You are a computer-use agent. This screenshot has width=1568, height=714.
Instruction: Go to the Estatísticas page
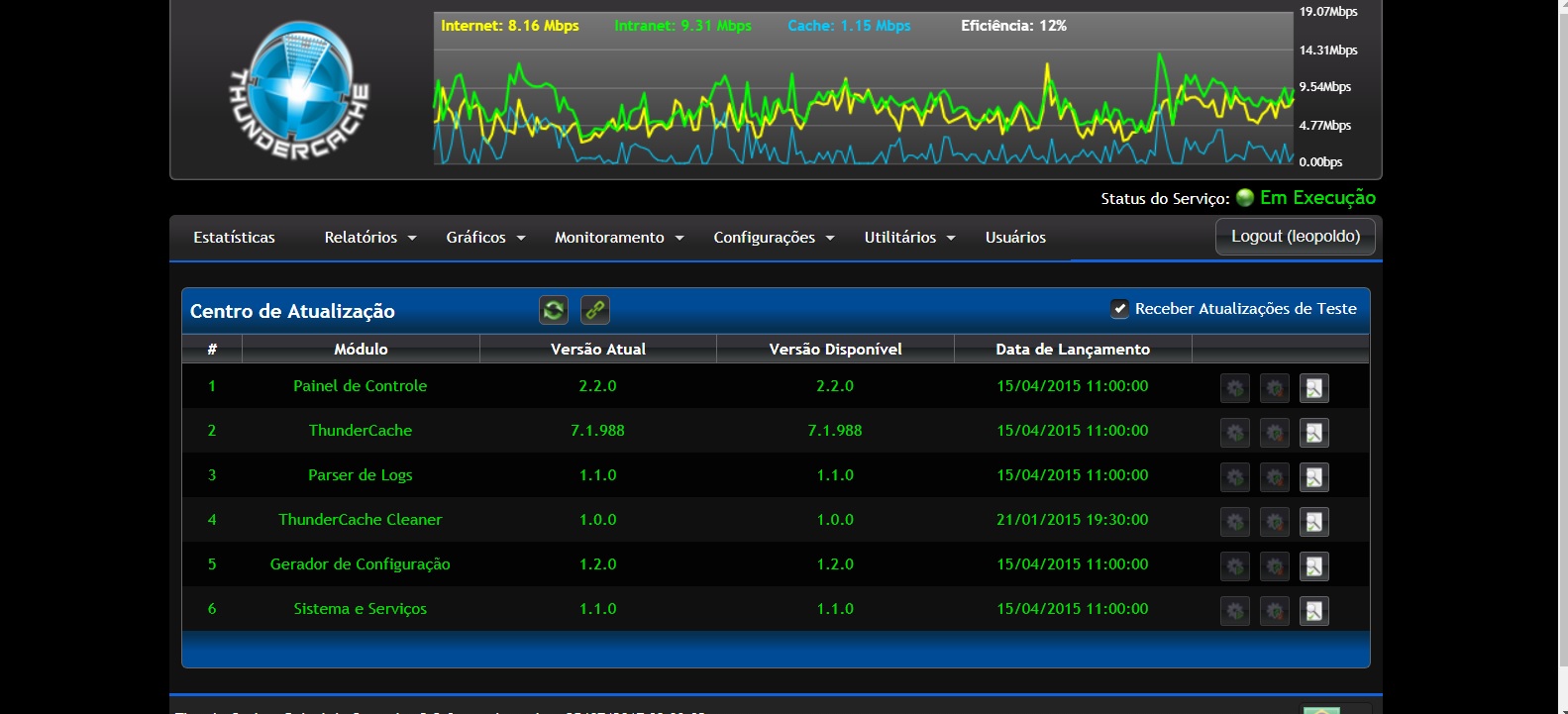coord(234,238)
